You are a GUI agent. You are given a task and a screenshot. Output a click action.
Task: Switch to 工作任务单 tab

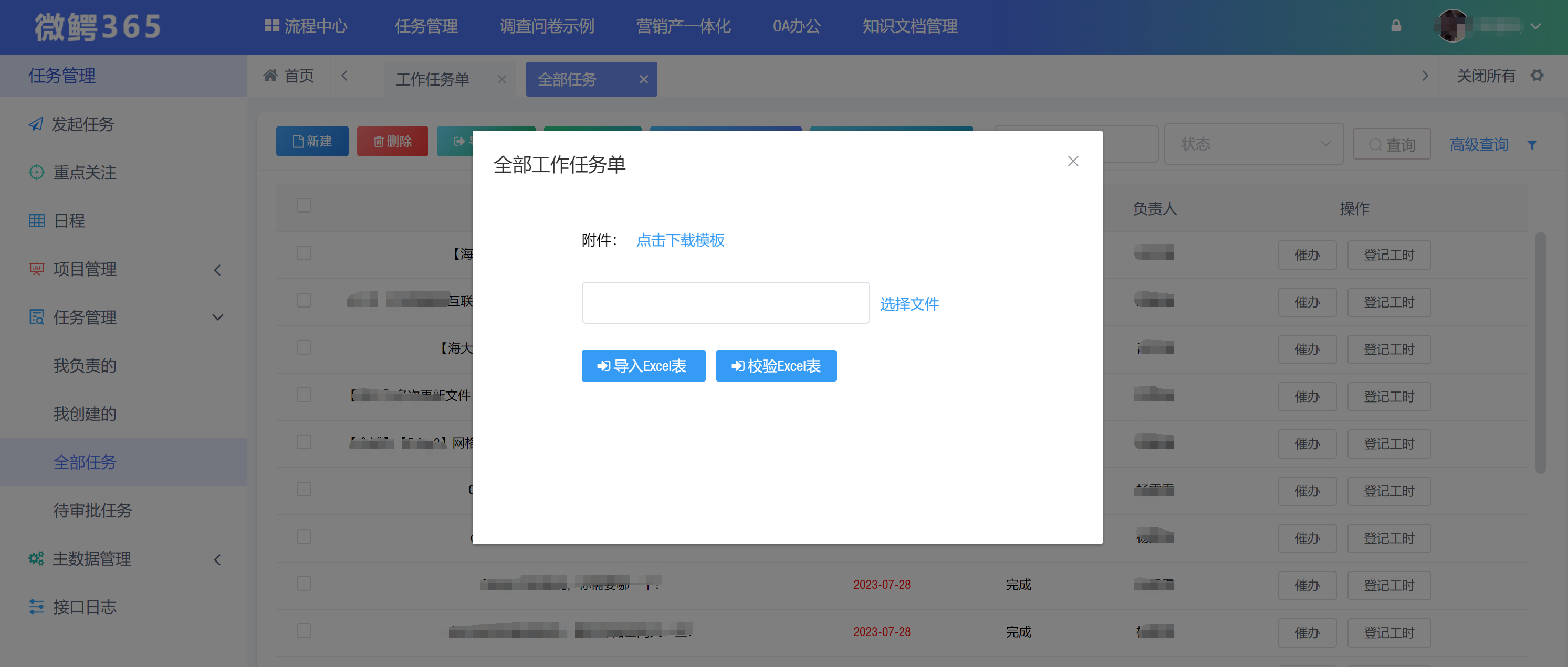point(433,79)
